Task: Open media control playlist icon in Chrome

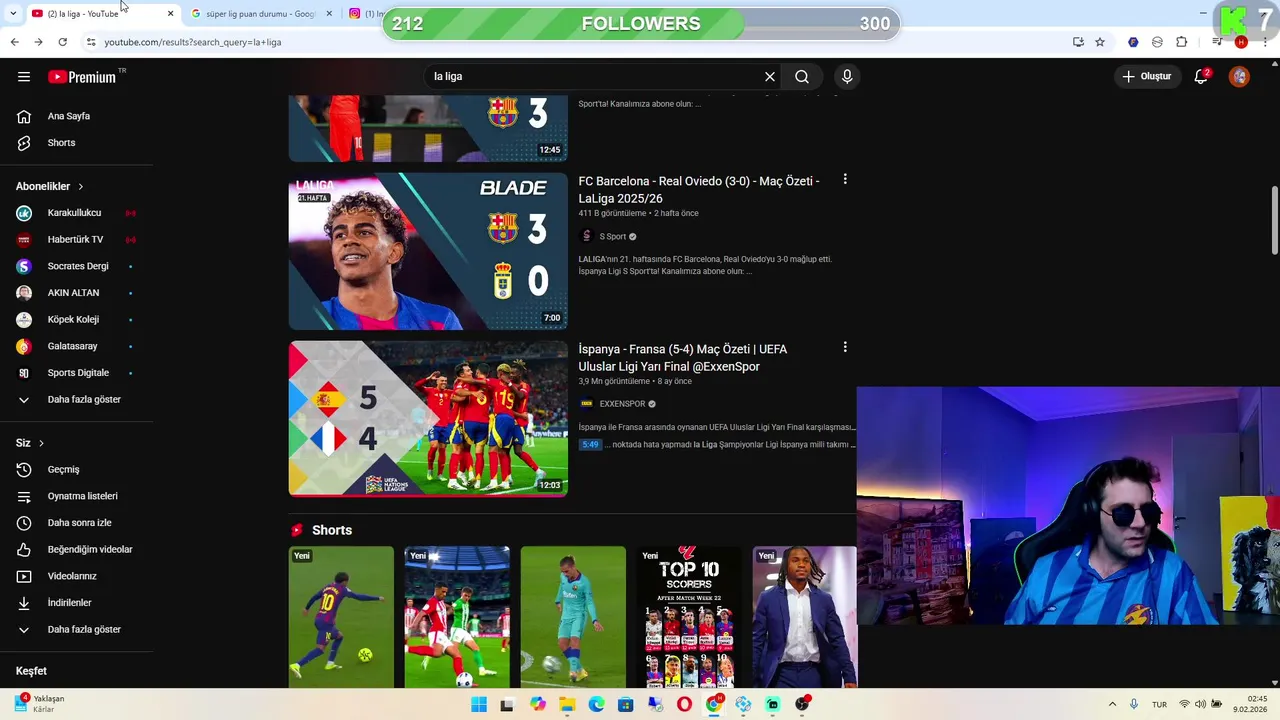Action: pos(1217,42)
